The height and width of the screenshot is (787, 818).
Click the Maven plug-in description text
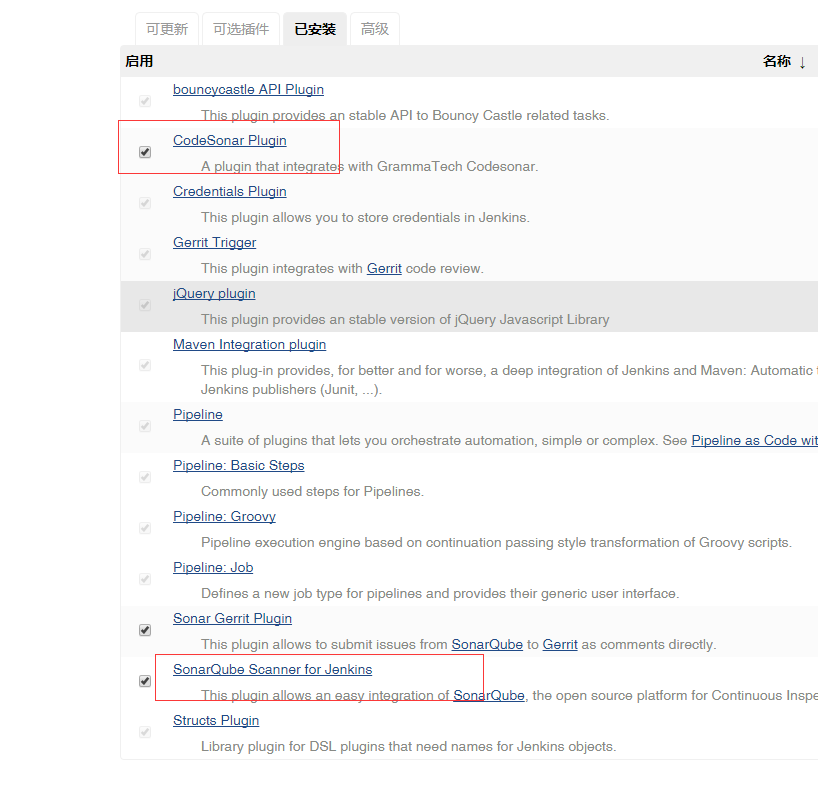point(509,380)
